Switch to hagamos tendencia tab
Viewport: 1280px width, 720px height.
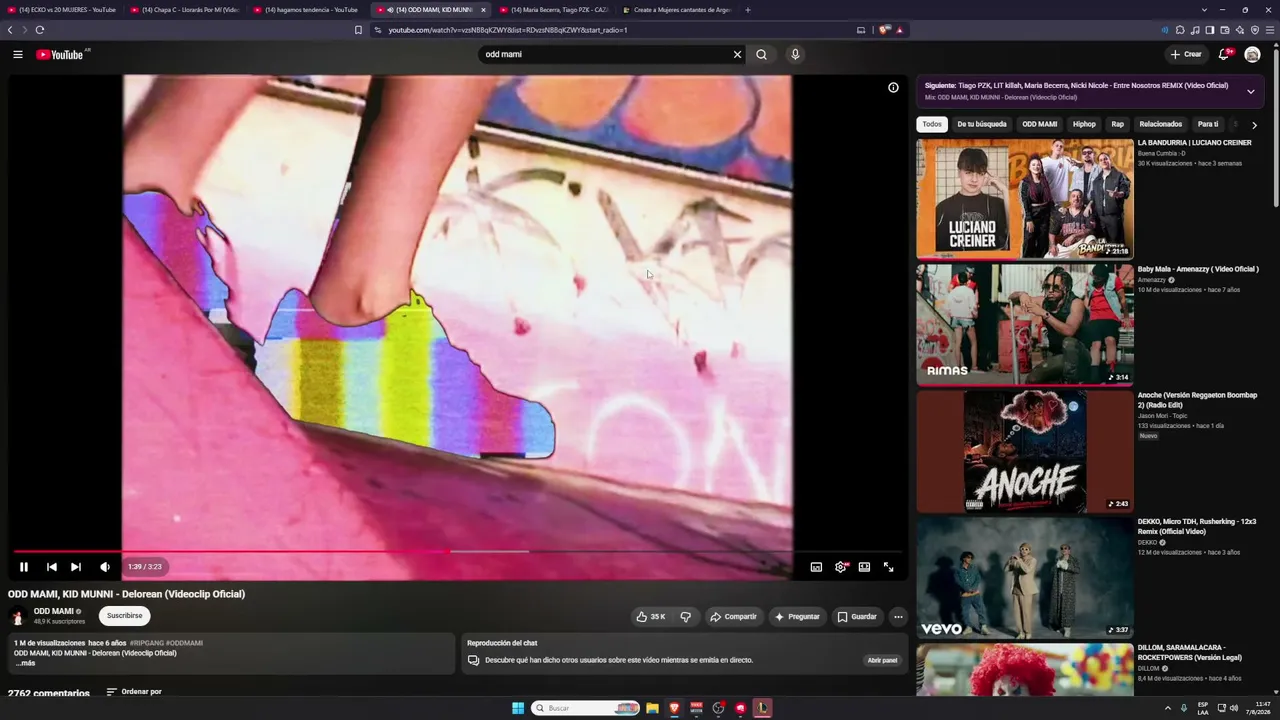[308, 10]
